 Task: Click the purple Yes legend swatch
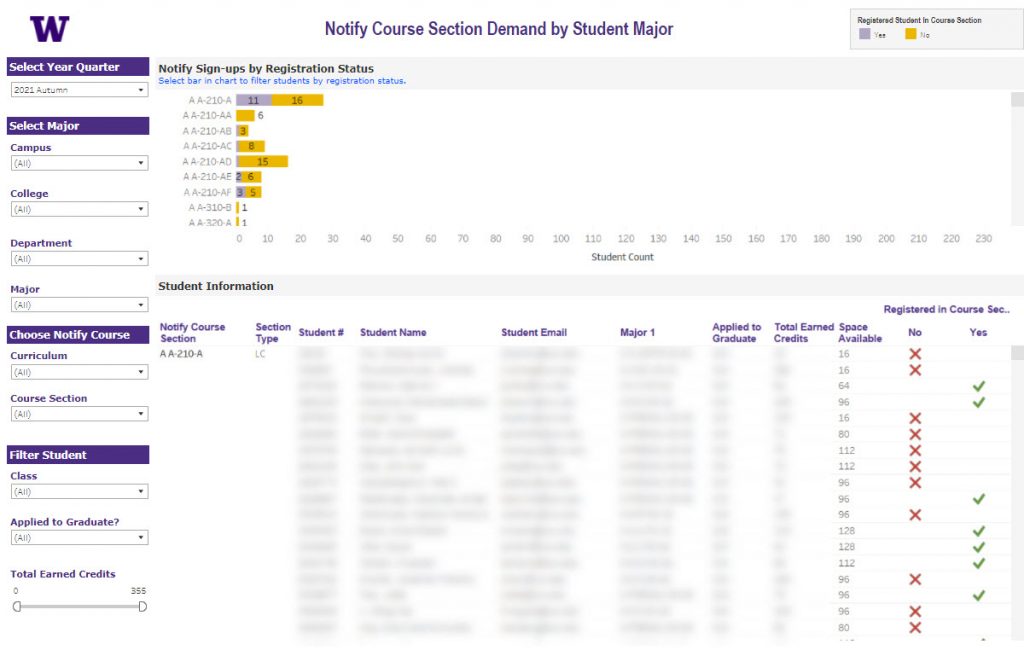click(864, 32)
